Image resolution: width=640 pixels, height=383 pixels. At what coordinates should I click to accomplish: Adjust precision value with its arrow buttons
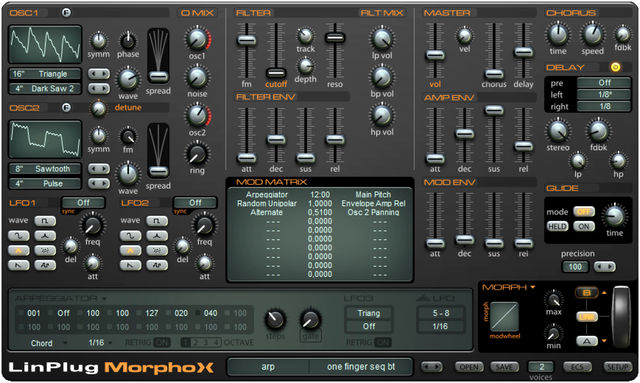point(604,267)
